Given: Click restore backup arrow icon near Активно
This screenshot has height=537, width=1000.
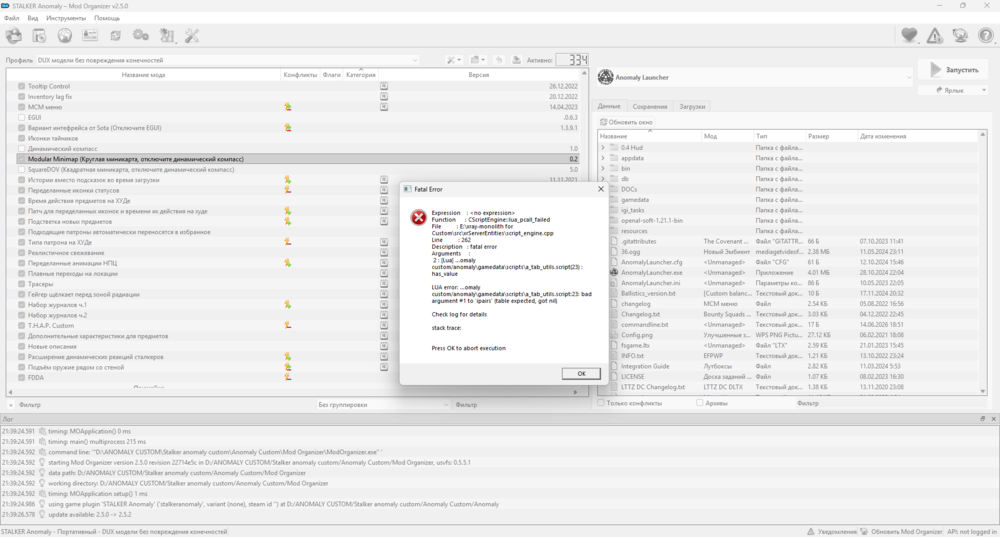Looking at the screenshot, I should click(x=499, y=60).
